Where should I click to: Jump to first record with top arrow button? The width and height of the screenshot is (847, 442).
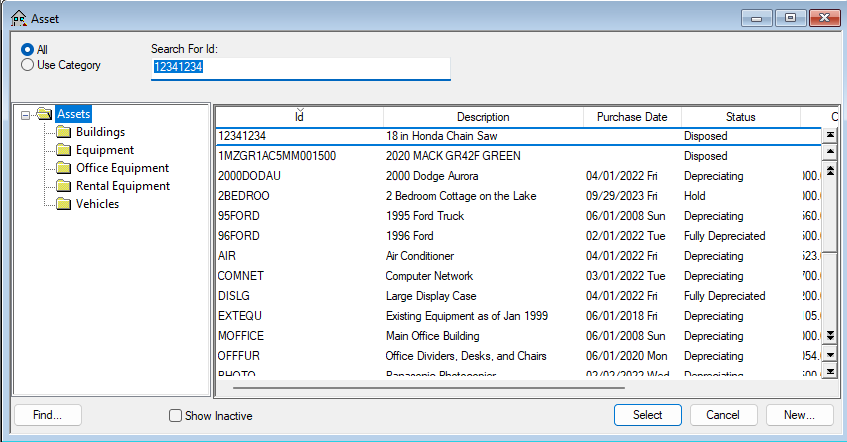pyautogui.click(x=829, y=135)
